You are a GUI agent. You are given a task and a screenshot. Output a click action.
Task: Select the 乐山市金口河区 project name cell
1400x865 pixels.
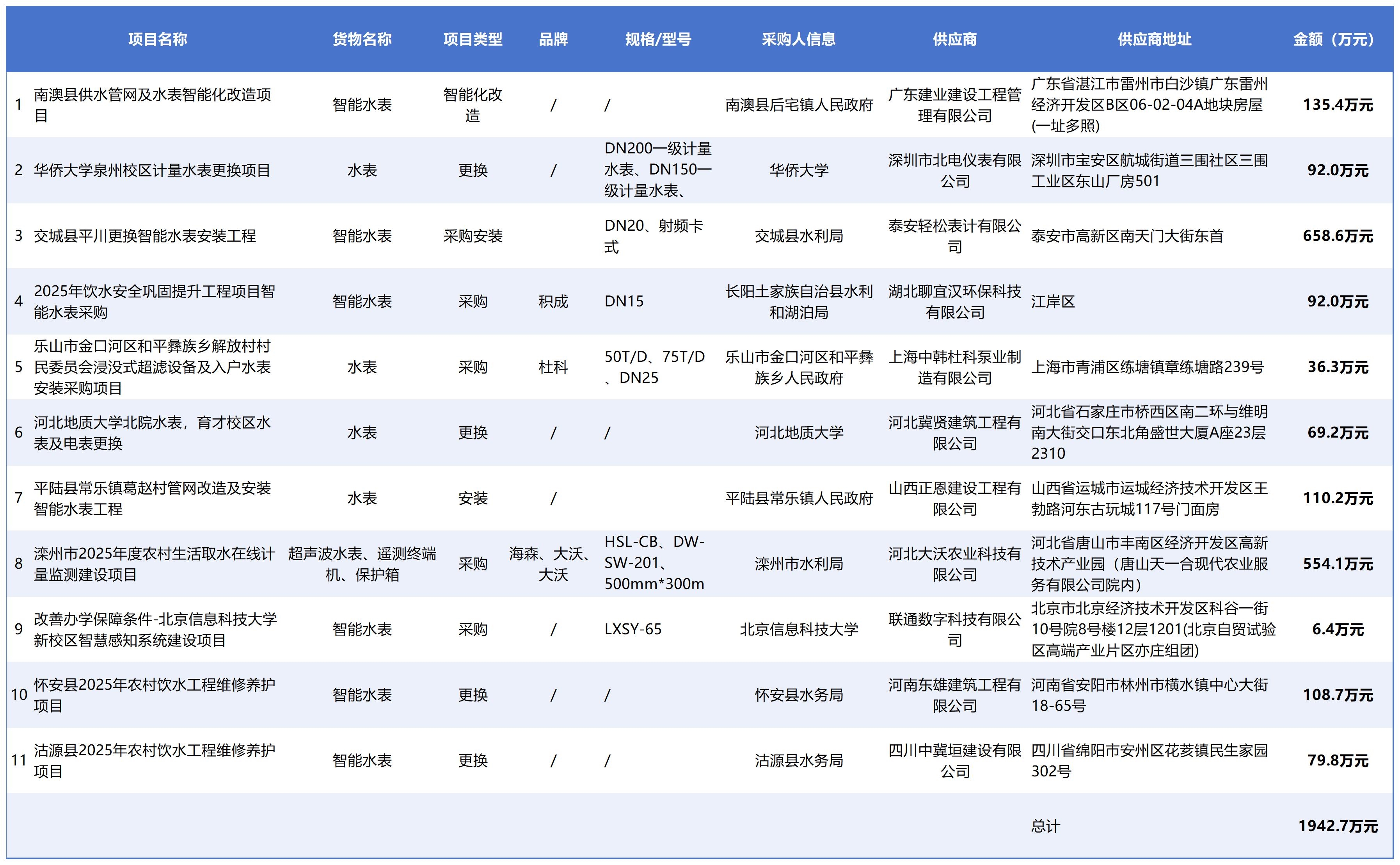(x=152, y=367)
